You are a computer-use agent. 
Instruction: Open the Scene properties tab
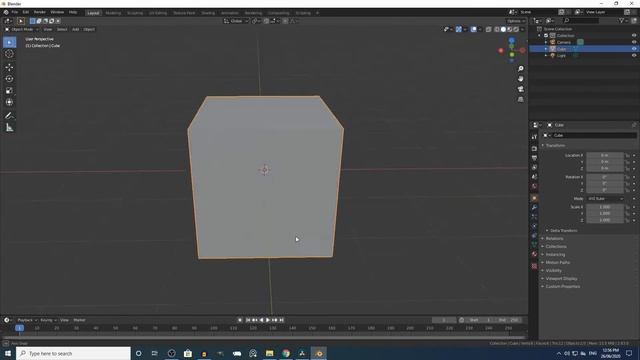click(534, 177)
